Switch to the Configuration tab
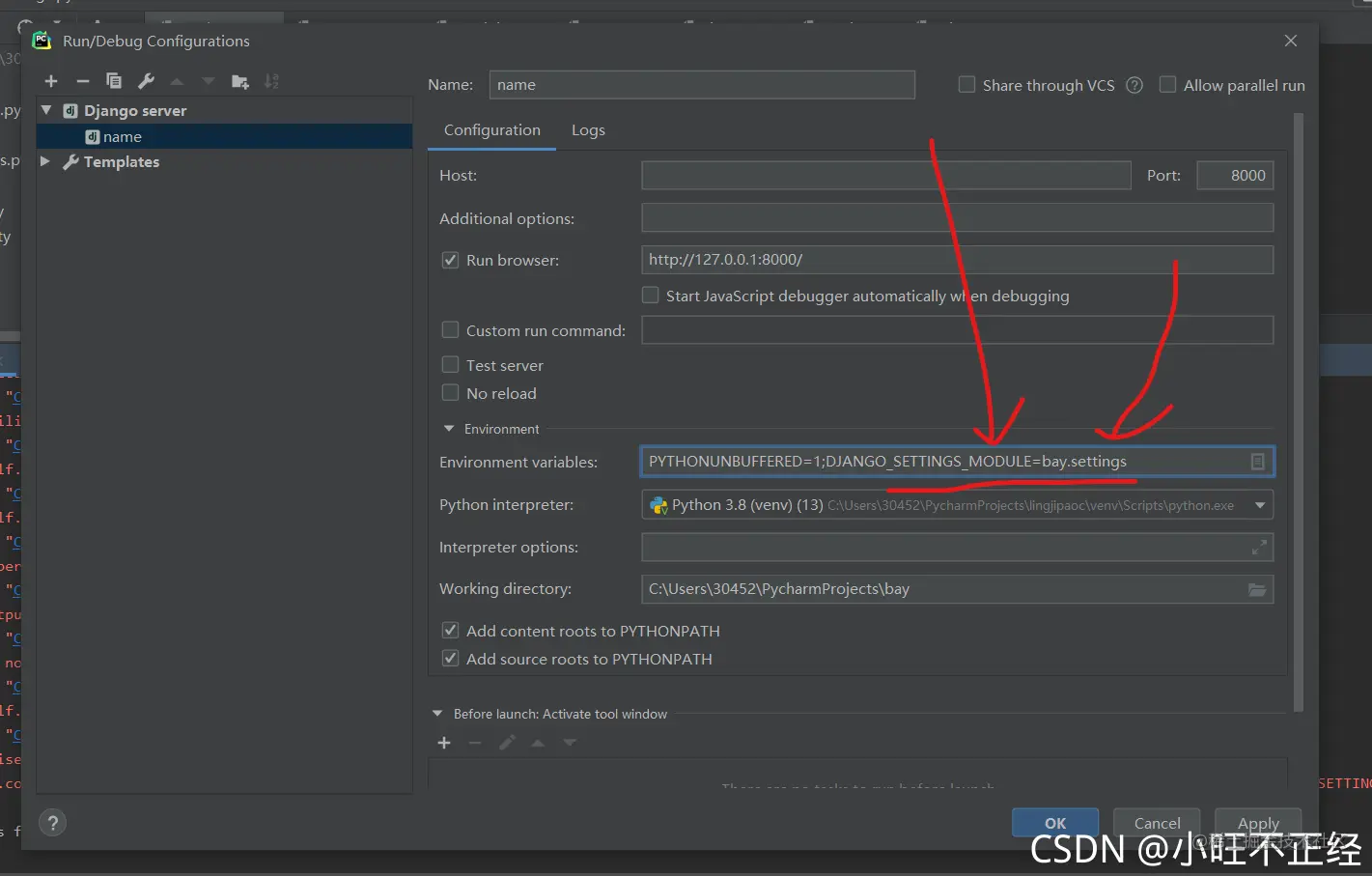The width and height of the screenshot is (1372, 876). click(492, 130)
